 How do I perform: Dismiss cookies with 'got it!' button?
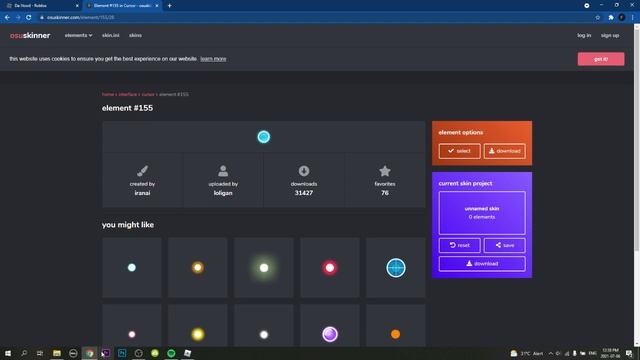tap(601, 59)
